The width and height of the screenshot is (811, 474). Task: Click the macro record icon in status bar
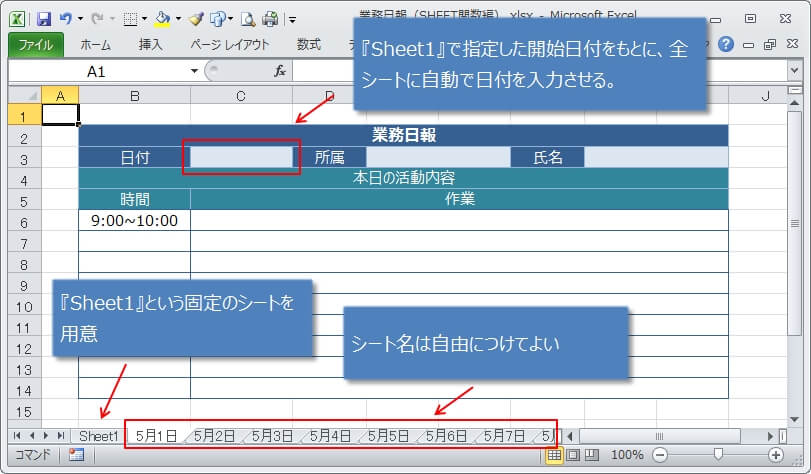coord(77,455)
